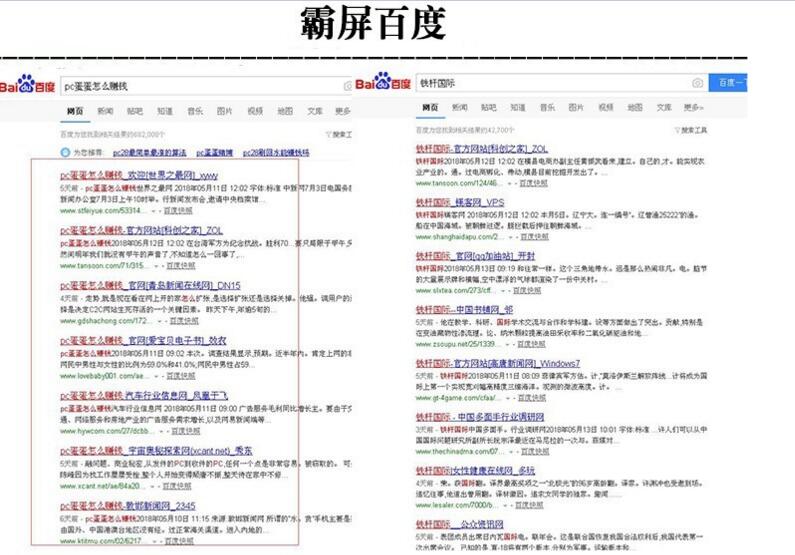The width and height of the screenshot is (795, 555).
Task: Switch to 新闻 tab on the right page
Action: [459, 107]
